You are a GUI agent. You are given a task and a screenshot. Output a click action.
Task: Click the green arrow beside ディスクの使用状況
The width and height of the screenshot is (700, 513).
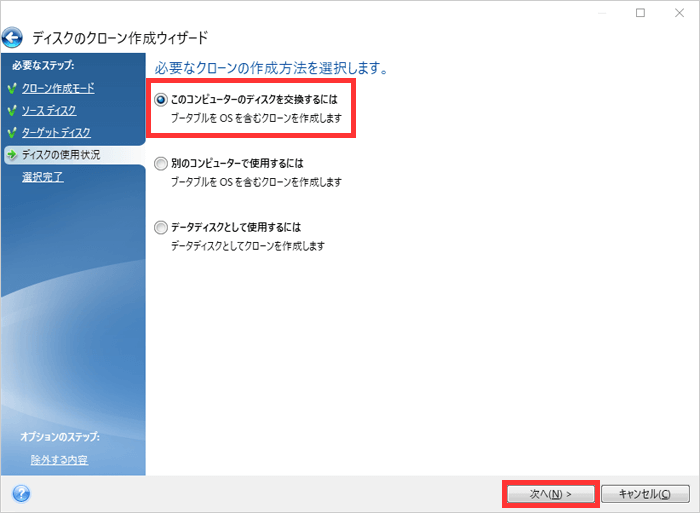point(12,155)
